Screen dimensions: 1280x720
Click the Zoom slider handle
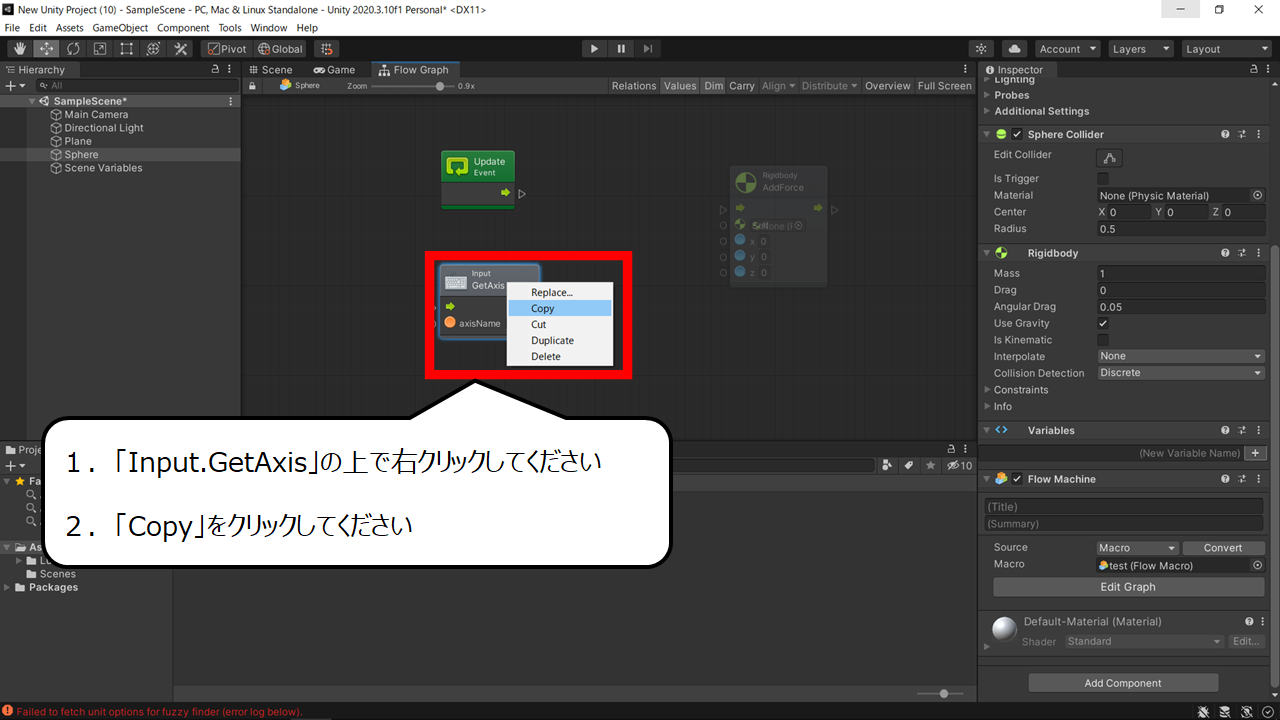440,86
